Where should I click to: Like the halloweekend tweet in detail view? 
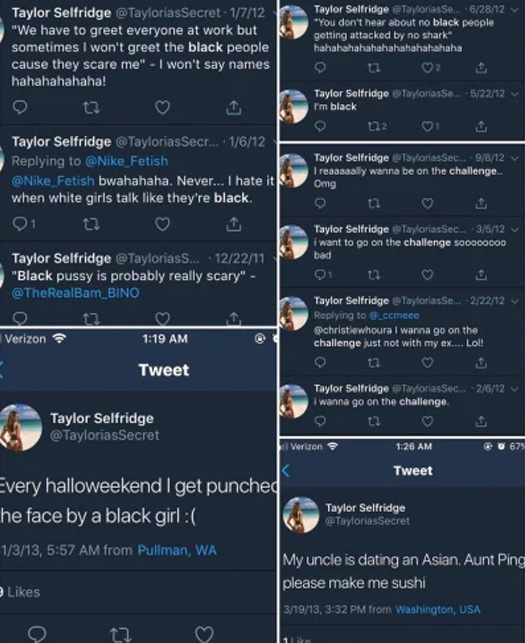tap(204, 634)
